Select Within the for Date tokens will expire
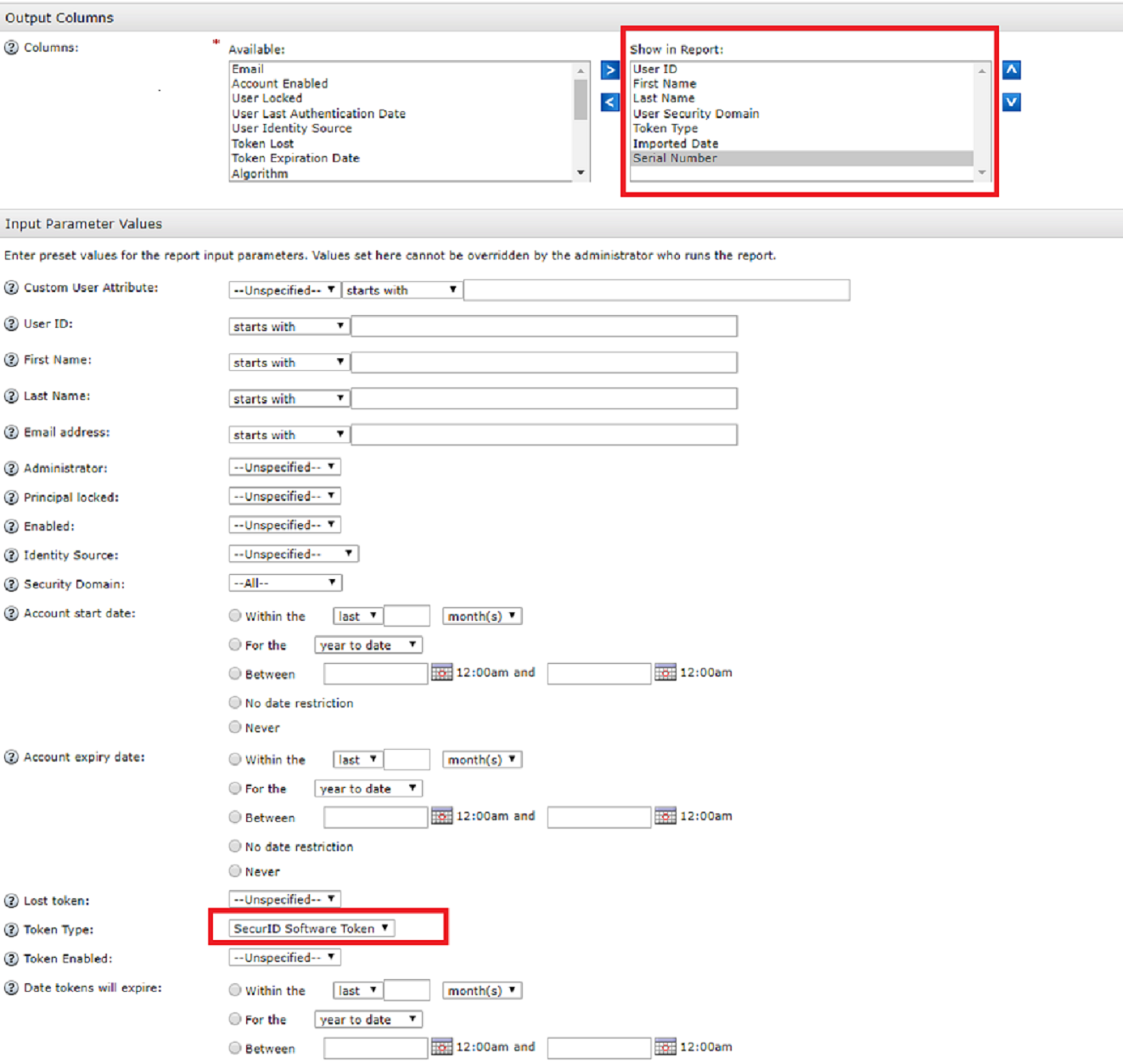The image size is (1123, 1064). pos(234,989)
